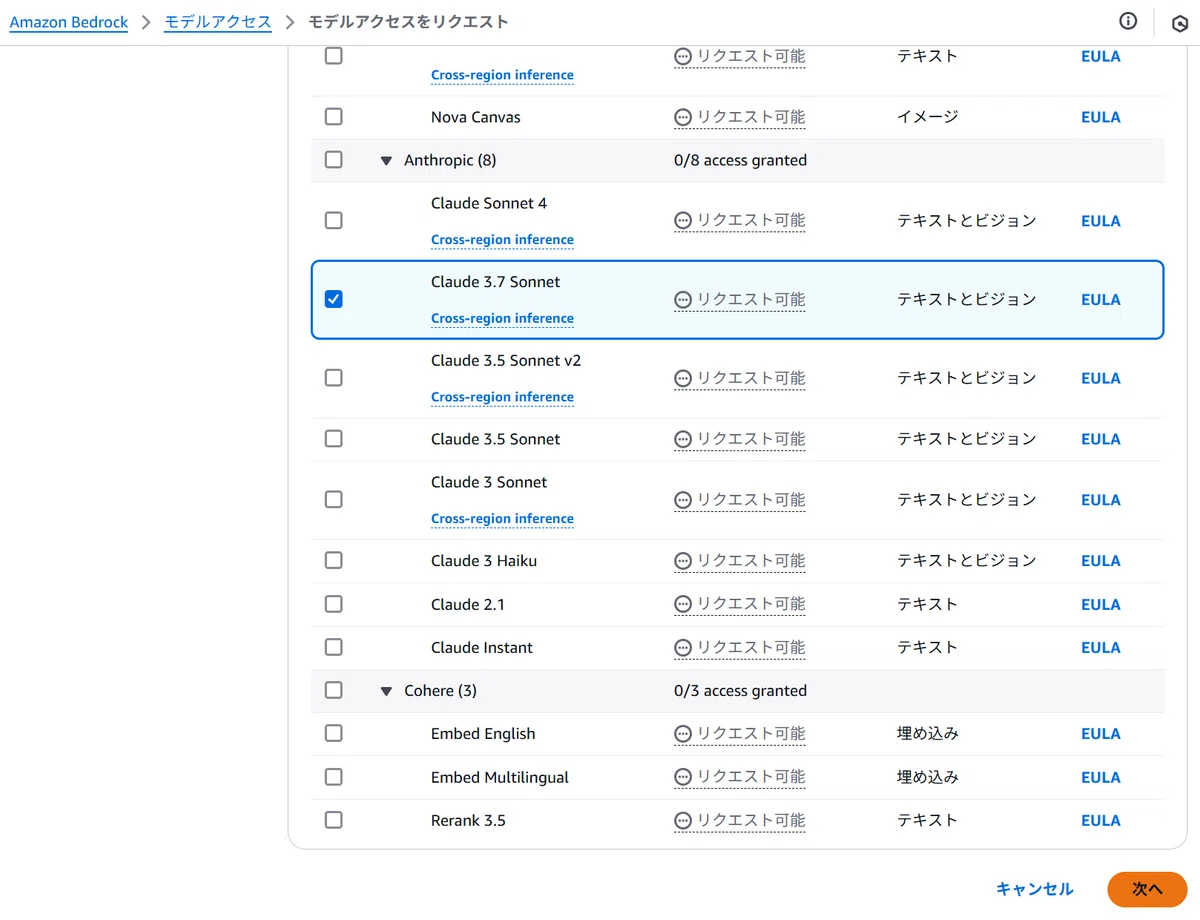Screen dimensions: 1200x920
Task: Click 埋め込み modality in Embed English row
Action: pyautogui.click(x=928, y=734)
